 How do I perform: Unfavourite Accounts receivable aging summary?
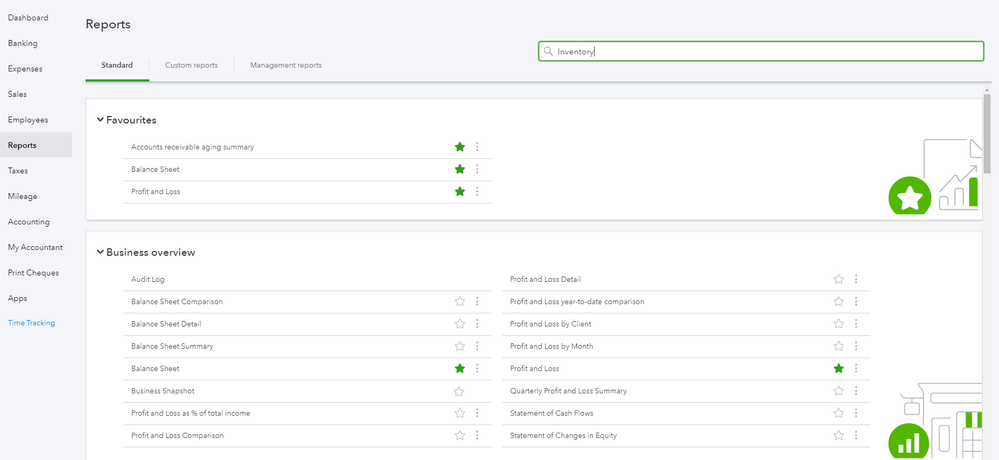tap(460, 147)
